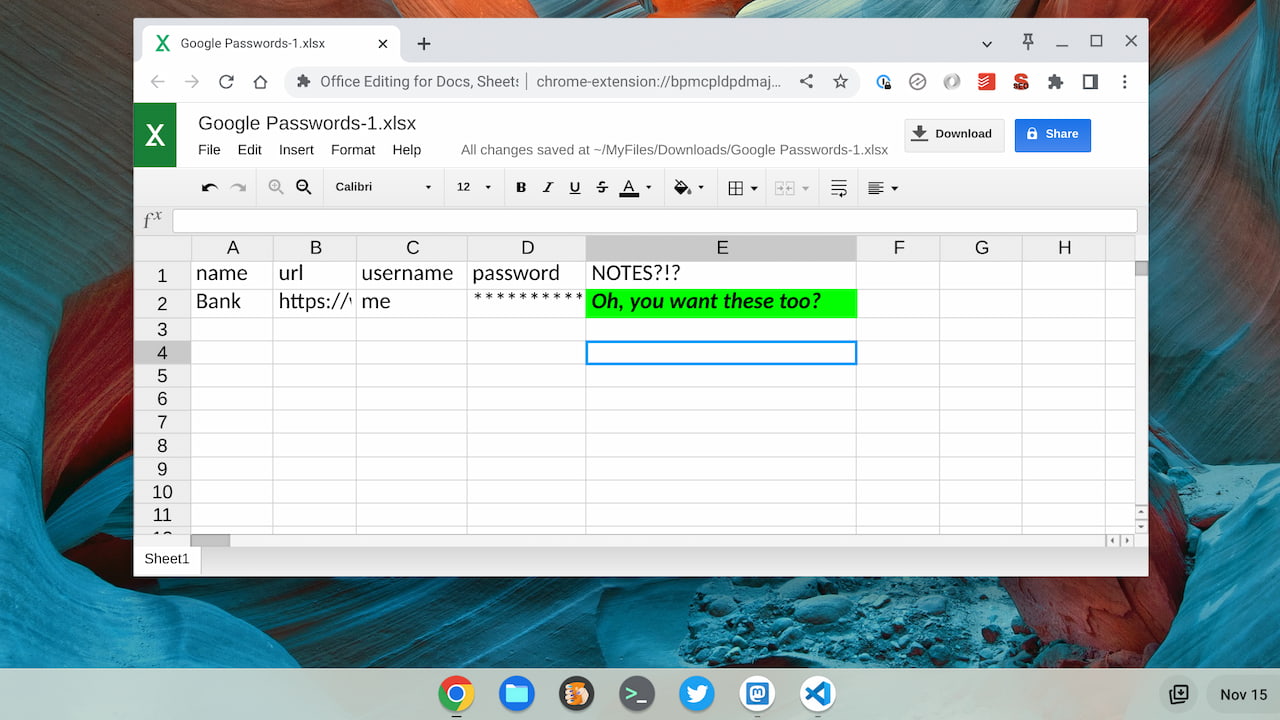
Task: Open Chrome three-dot menu
Action: point(1125,82)
